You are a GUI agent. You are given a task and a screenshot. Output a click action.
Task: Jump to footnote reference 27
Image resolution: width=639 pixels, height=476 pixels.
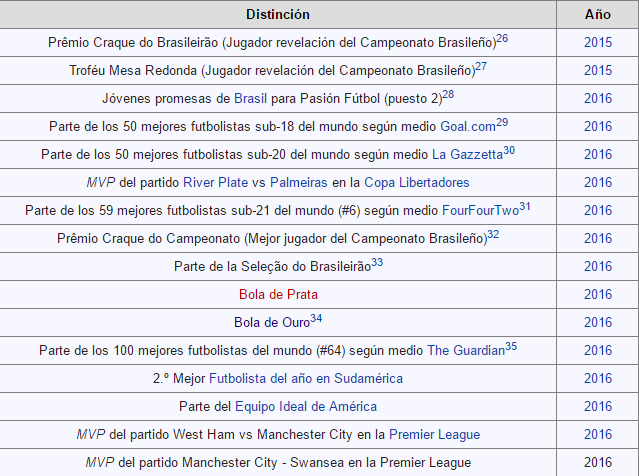pyautogui.click(x=481, y=66)
